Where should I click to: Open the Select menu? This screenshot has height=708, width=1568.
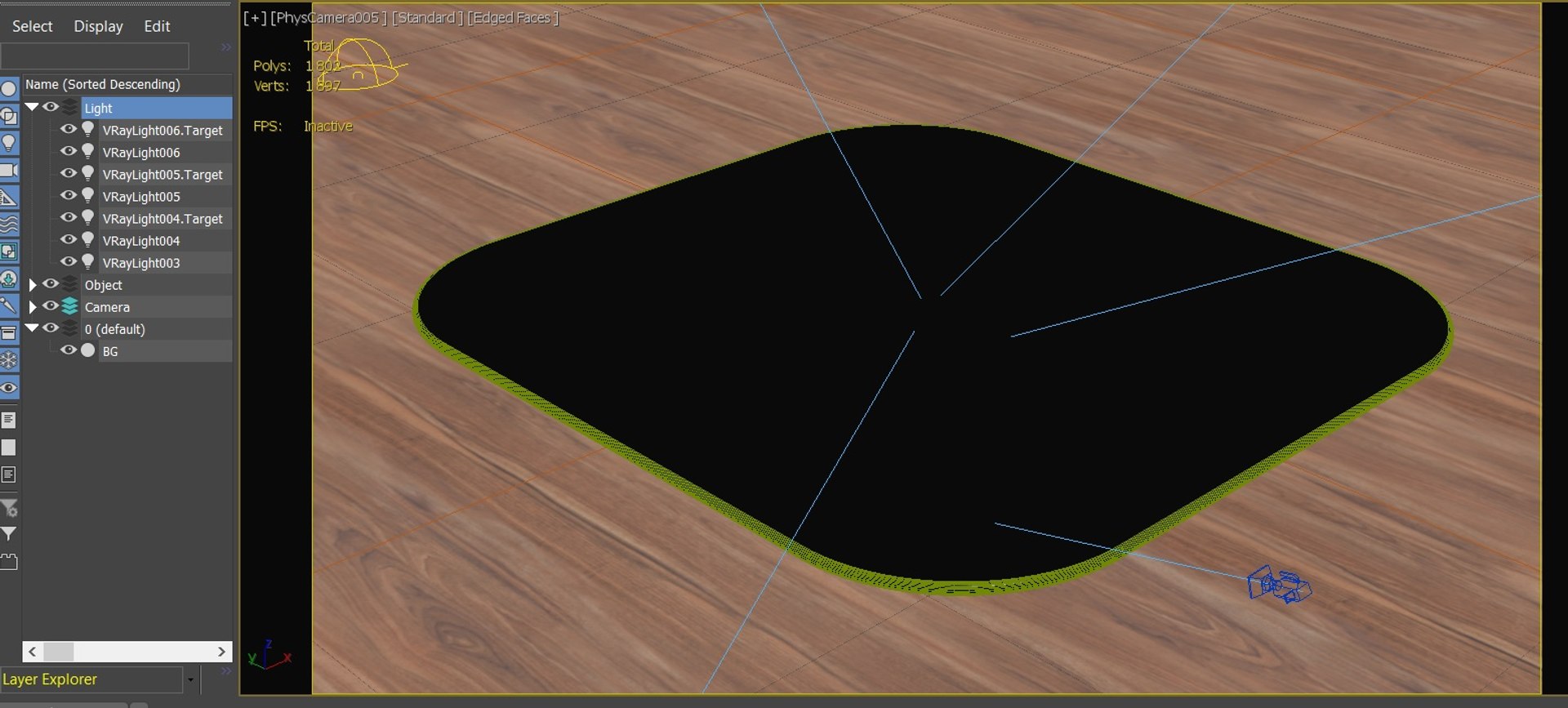click(33, 26)
